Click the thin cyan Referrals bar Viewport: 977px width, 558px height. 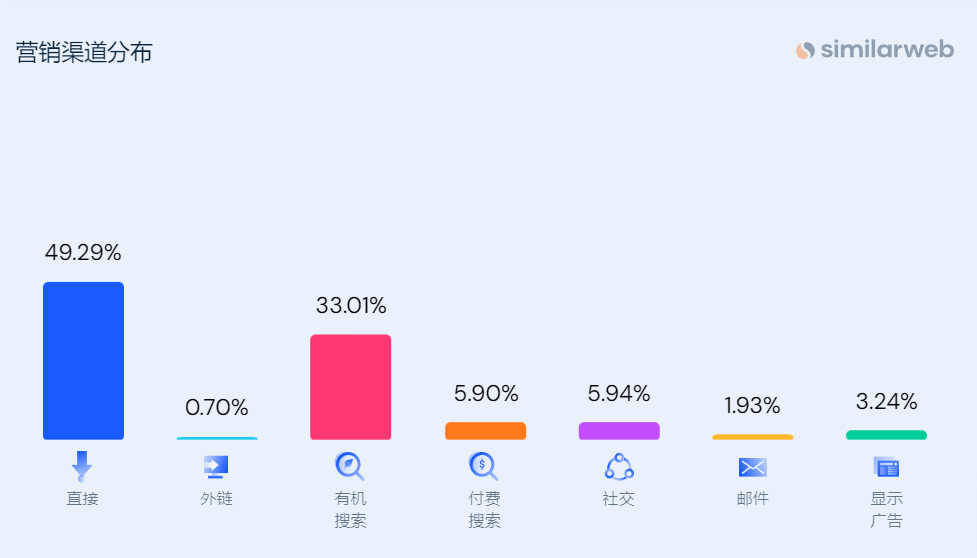[217, 438]
